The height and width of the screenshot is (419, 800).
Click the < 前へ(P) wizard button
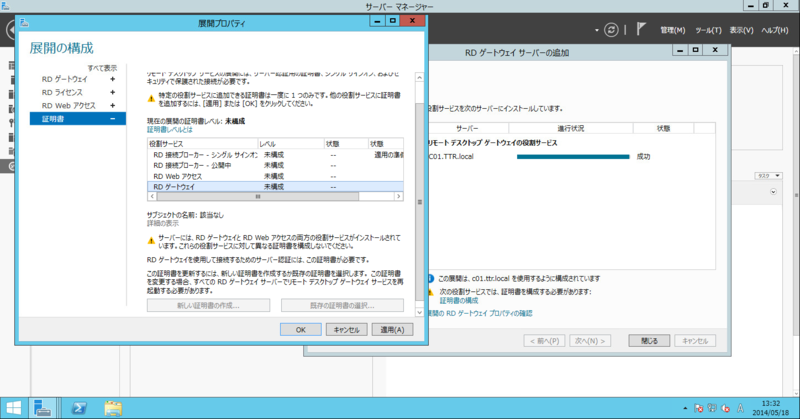[x=544, y=341]
